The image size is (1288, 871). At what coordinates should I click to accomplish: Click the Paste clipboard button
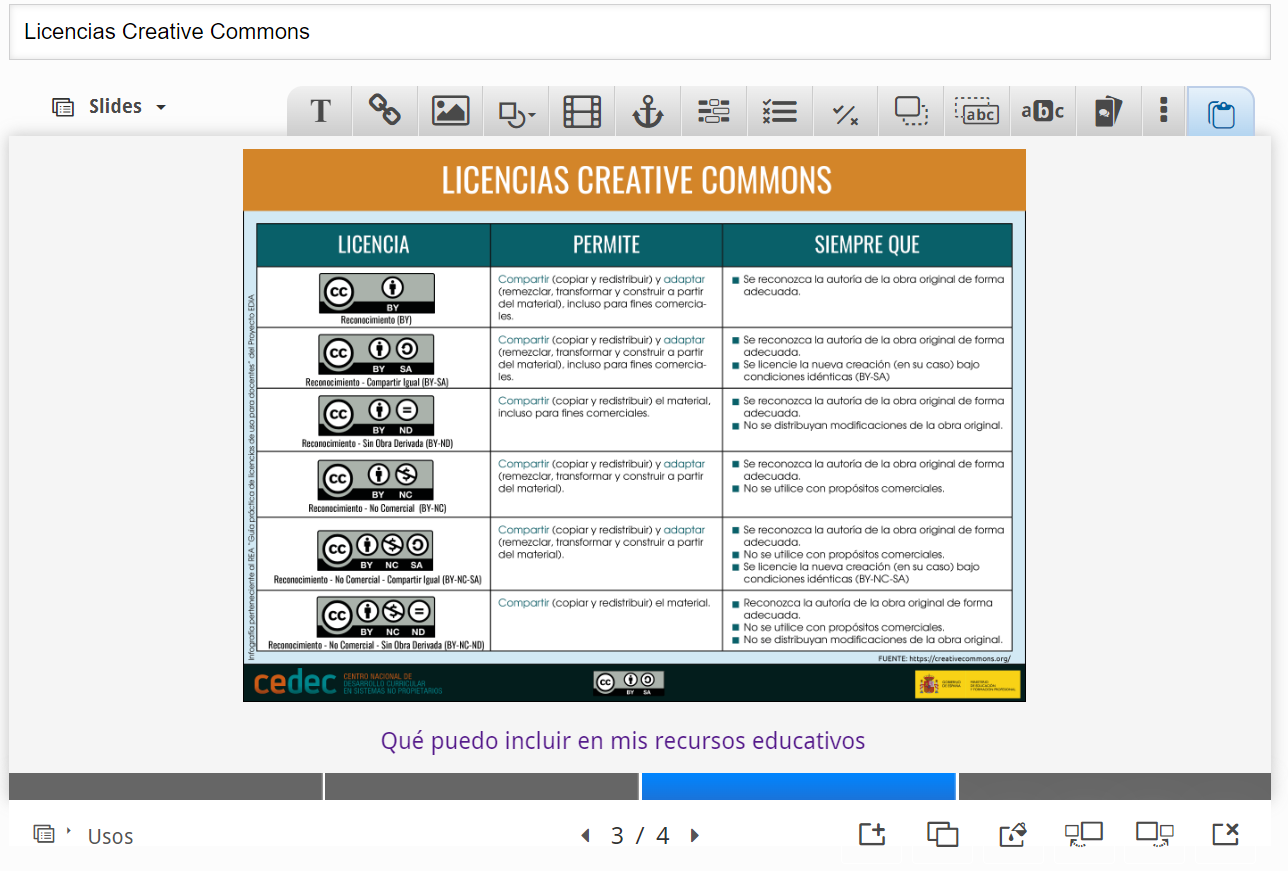(1221, 113)
